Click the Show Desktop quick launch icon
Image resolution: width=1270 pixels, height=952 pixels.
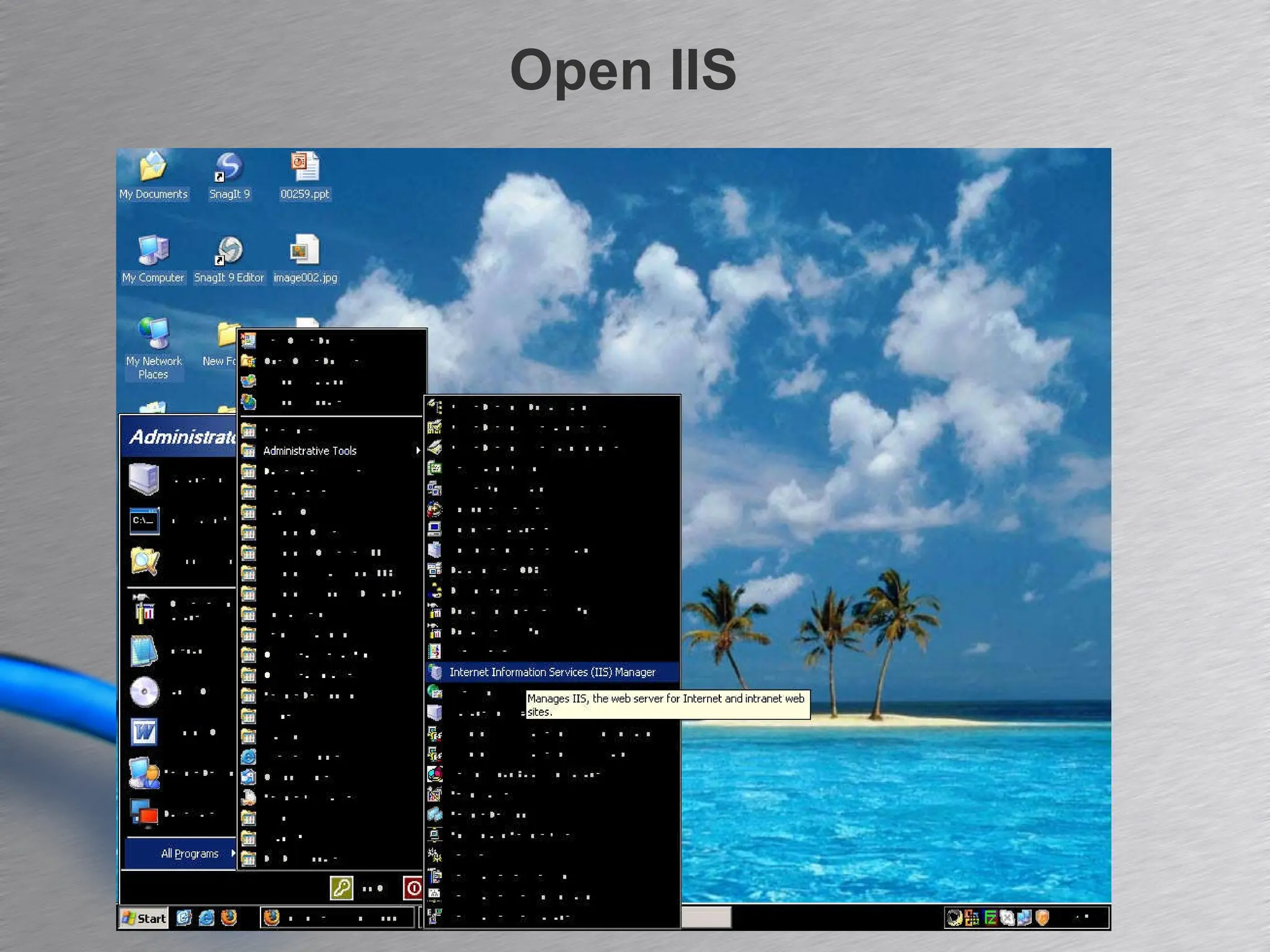point(184,918)
